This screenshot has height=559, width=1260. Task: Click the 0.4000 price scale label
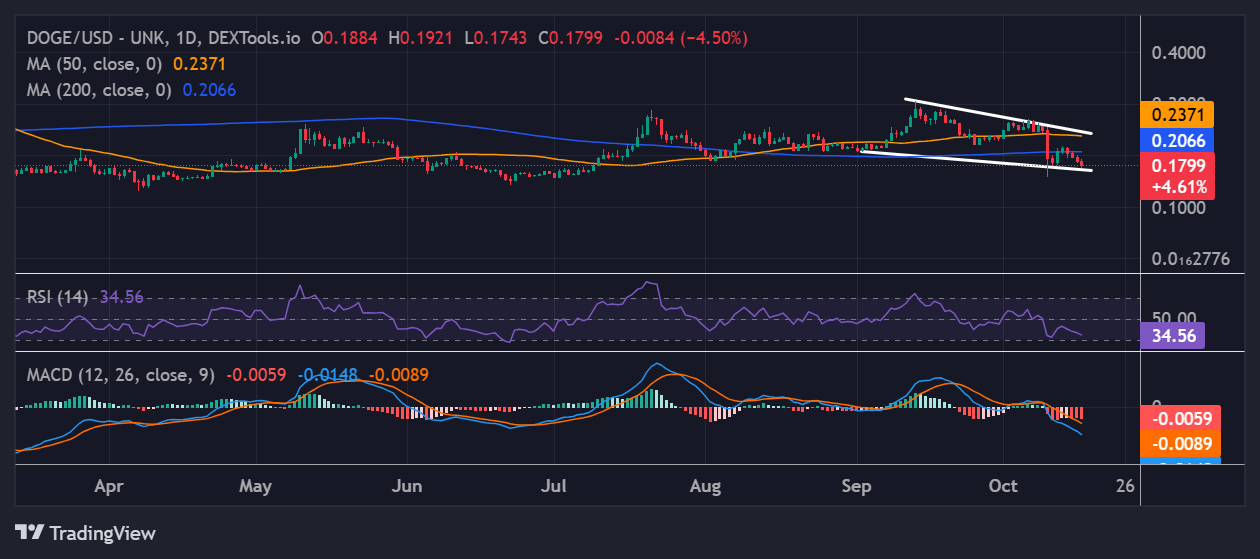coord(1180,52)
